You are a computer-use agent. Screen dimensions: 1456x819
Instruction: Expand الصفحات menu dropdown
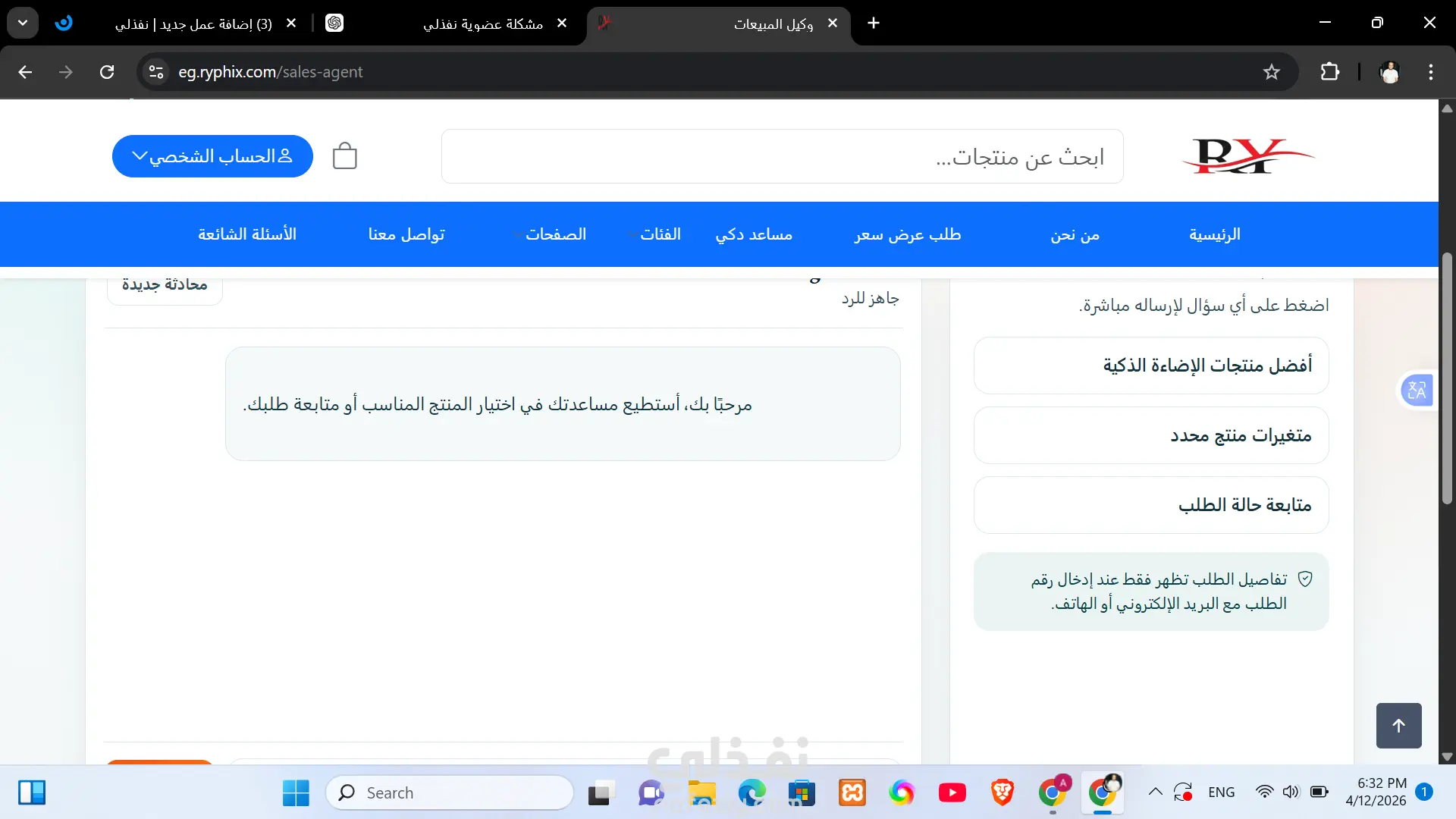click(551, 234)
